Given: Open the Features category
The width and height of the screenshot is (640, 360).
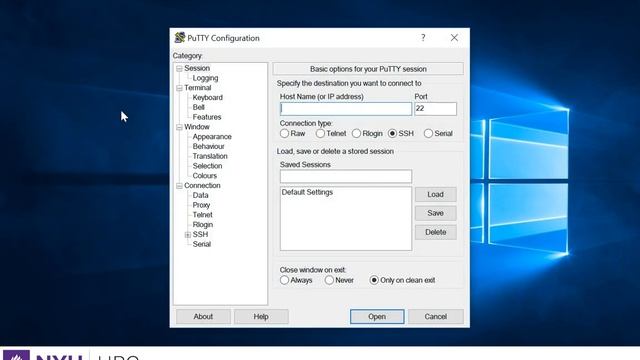Looking at the screenshot, I should [x=207, y=117].
